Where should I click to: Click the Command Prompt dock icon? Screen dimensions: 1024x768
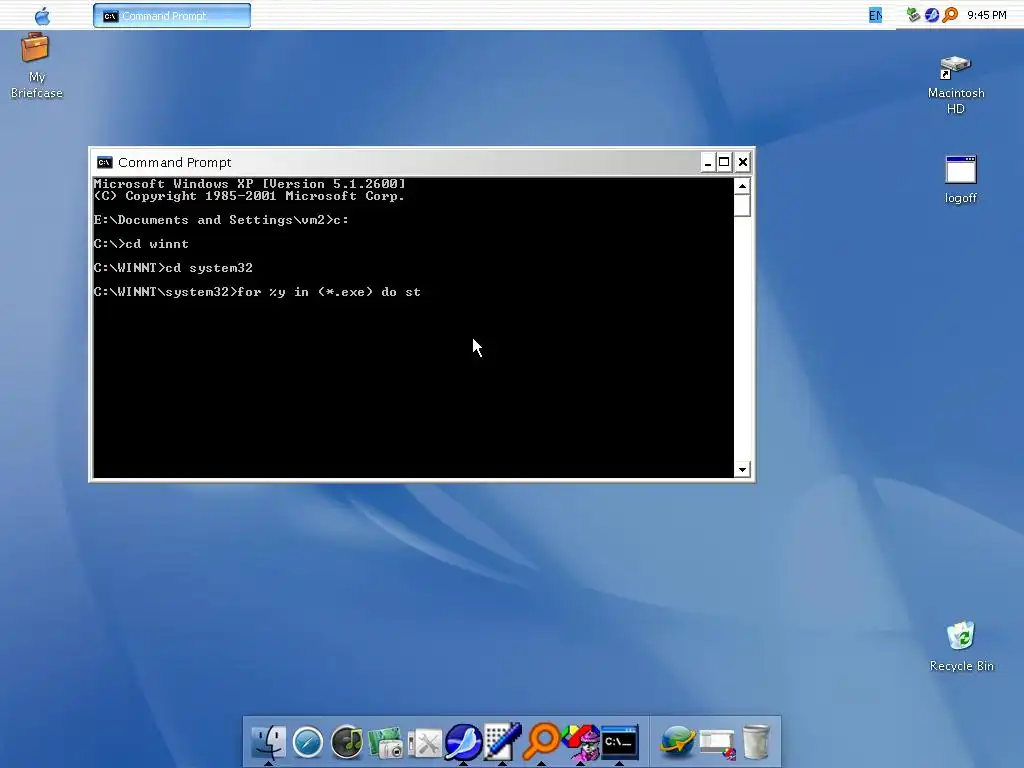pyautogui.click(x=619, y=742)
